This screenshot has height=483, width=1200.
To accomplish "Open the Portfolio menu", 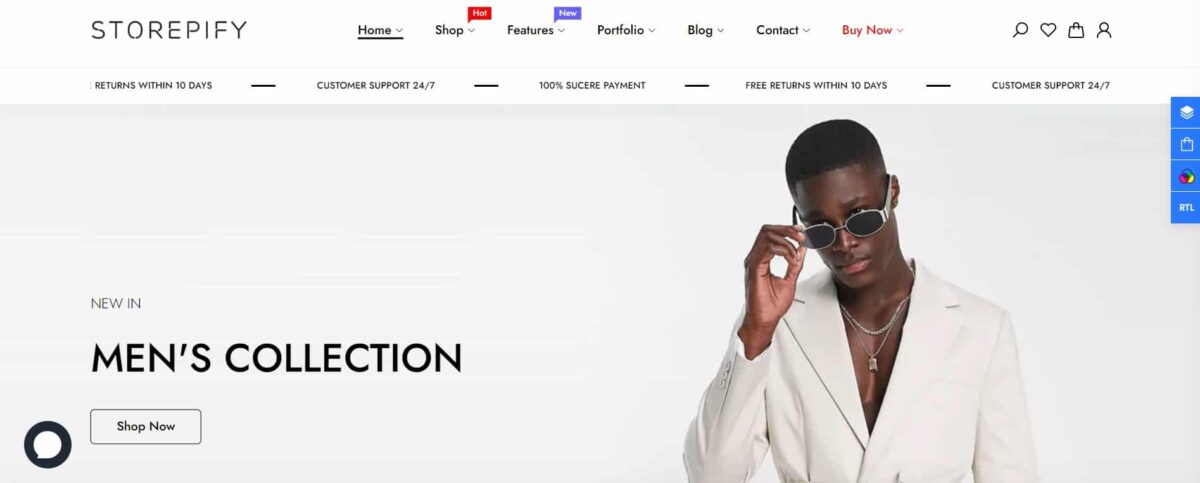I will tap(626, 30).
